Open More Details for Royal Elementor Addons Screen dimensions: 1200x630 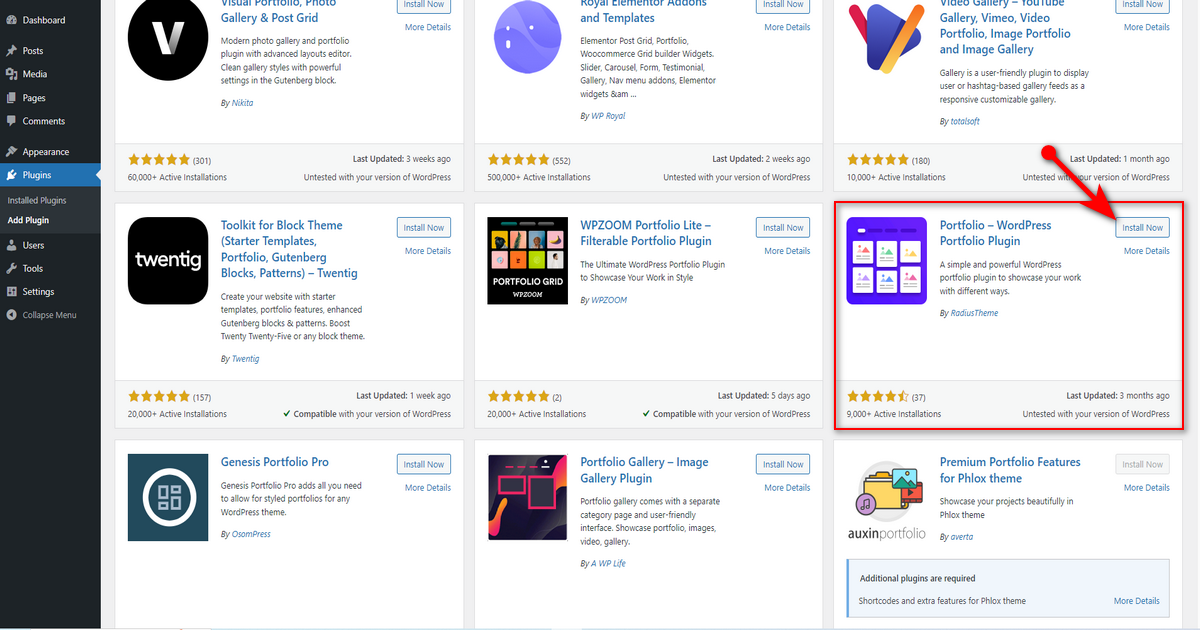787,27
